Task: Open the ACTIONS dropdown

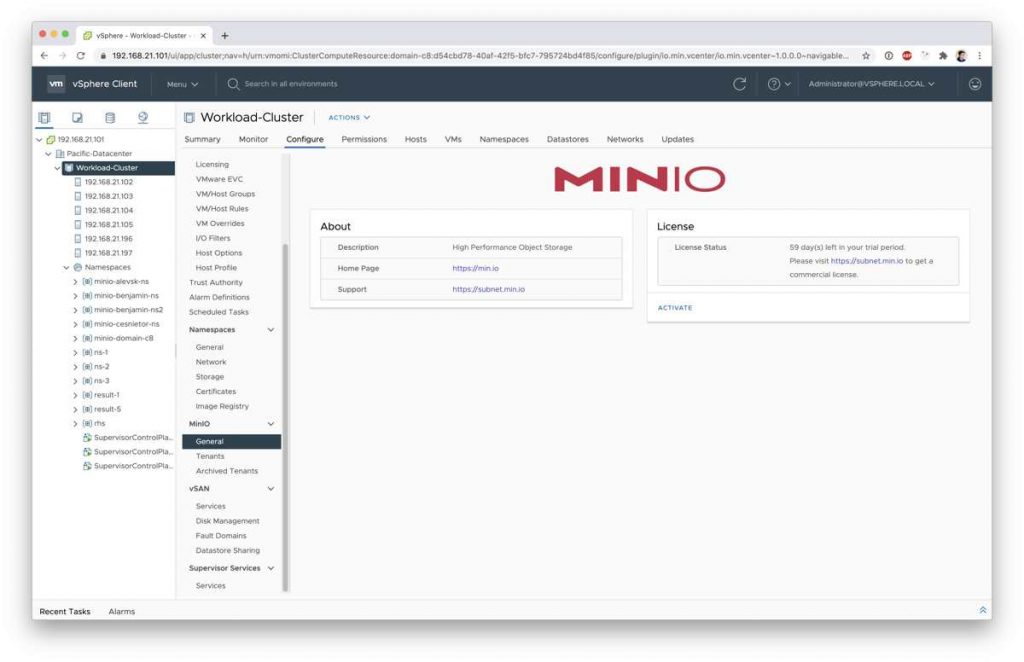Action: 349,117
